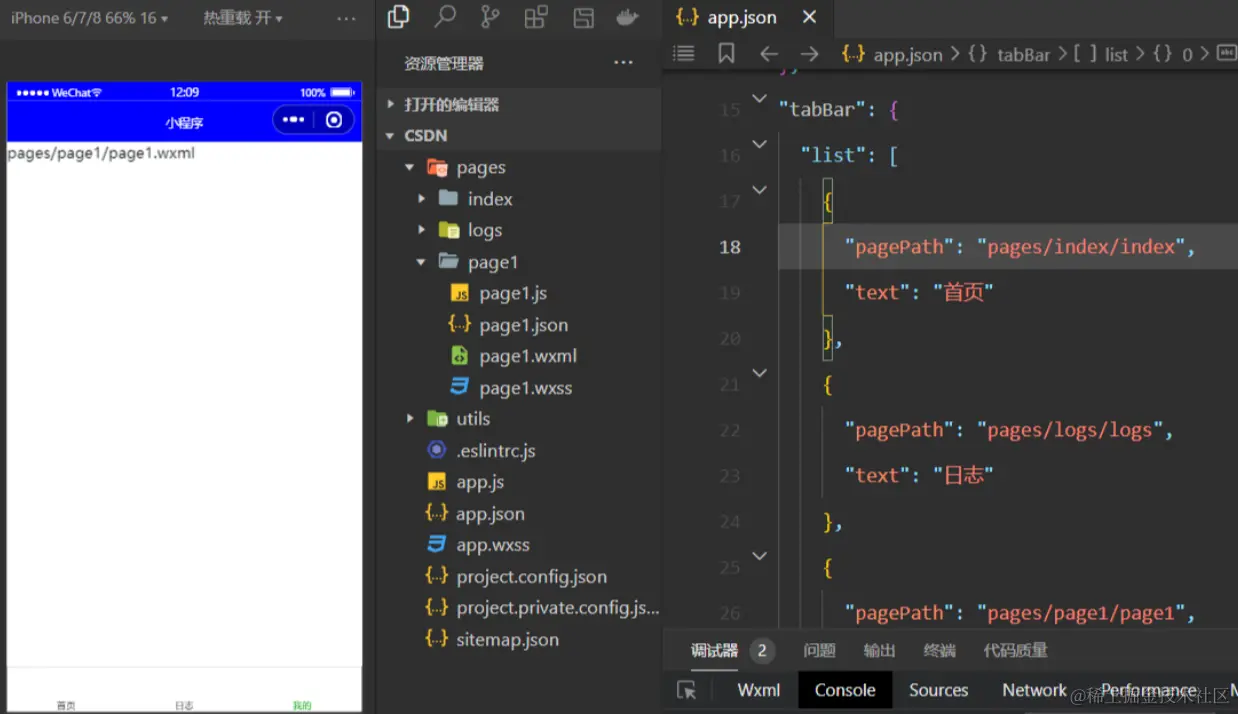1238x714 pixels.
Task: Select the 问题 panel tab
Action: (819, 651)
